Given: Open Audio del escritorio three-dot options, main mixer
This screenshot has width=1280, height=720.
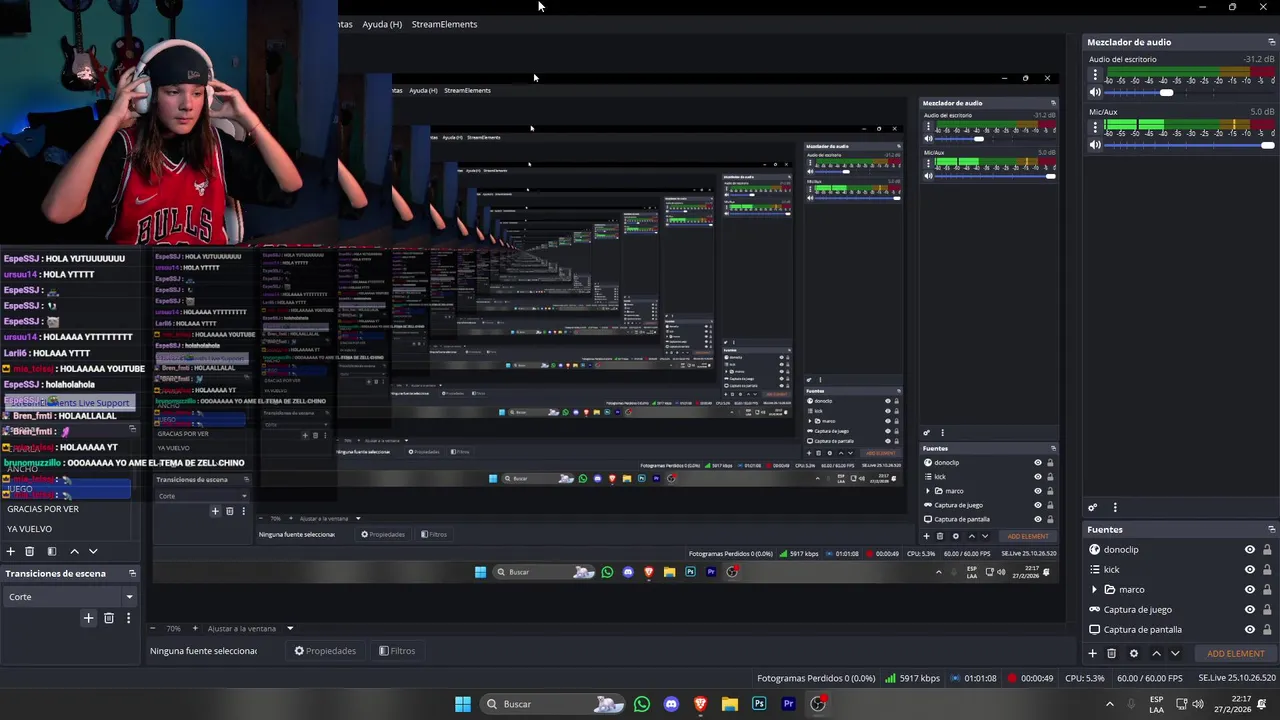Looking at the screenshot, I should tap(1095, 75).
